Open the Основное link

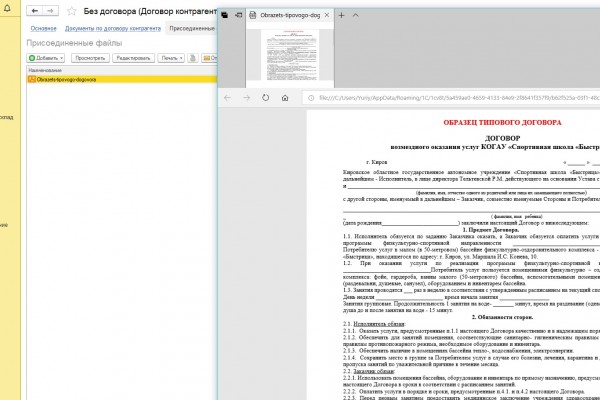point(43,28)
